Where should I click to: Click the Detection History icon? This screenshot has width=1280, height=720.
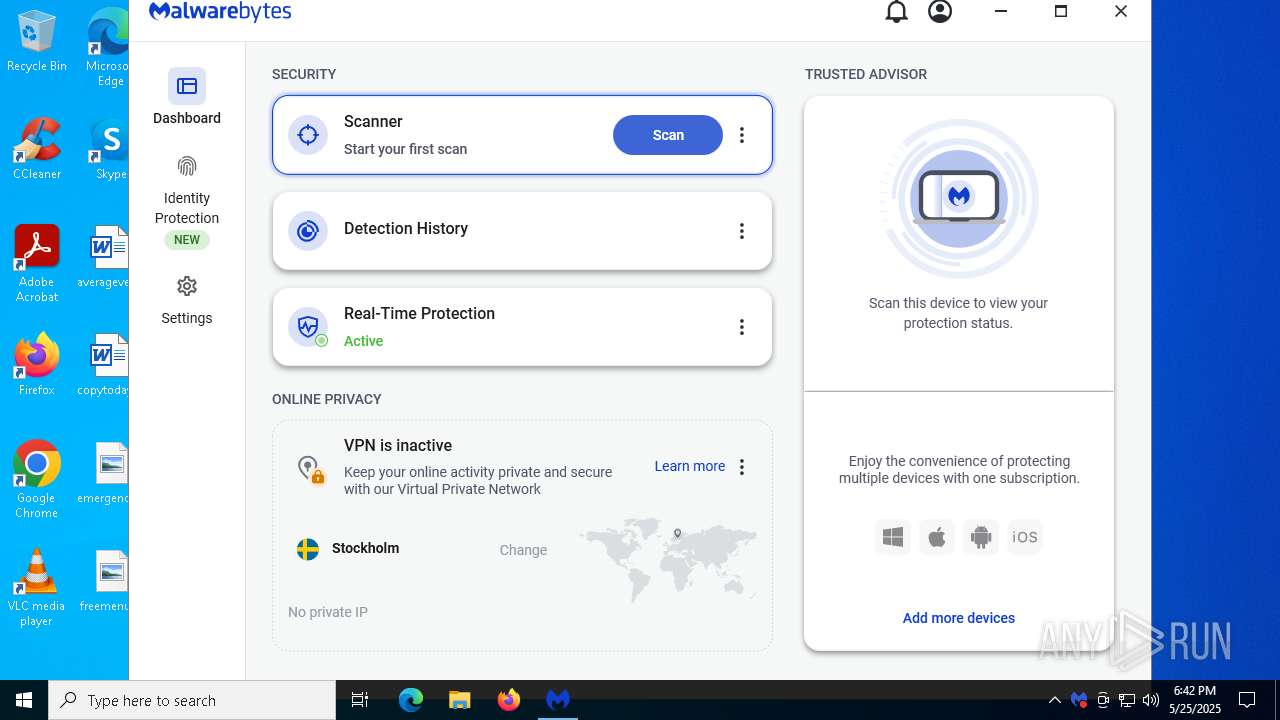pos(308,231)
